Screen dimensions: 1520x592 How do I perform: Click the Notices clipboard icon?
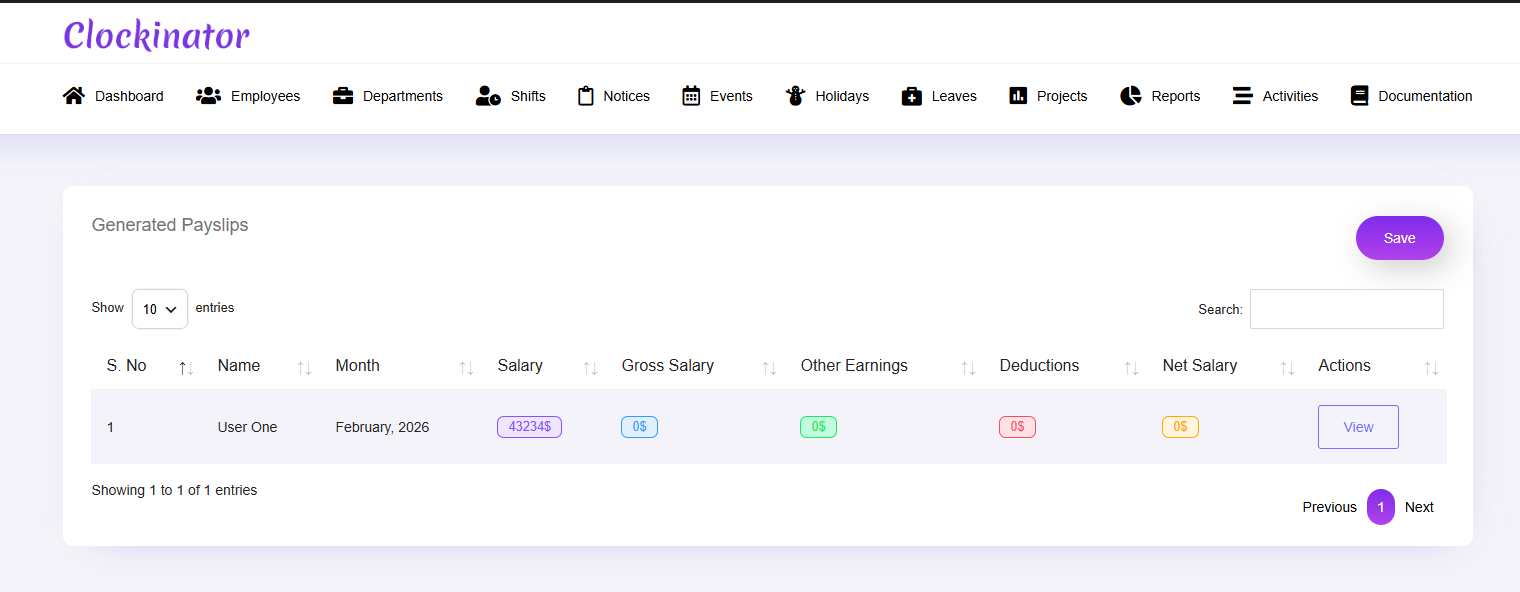(x=586, y=96)
